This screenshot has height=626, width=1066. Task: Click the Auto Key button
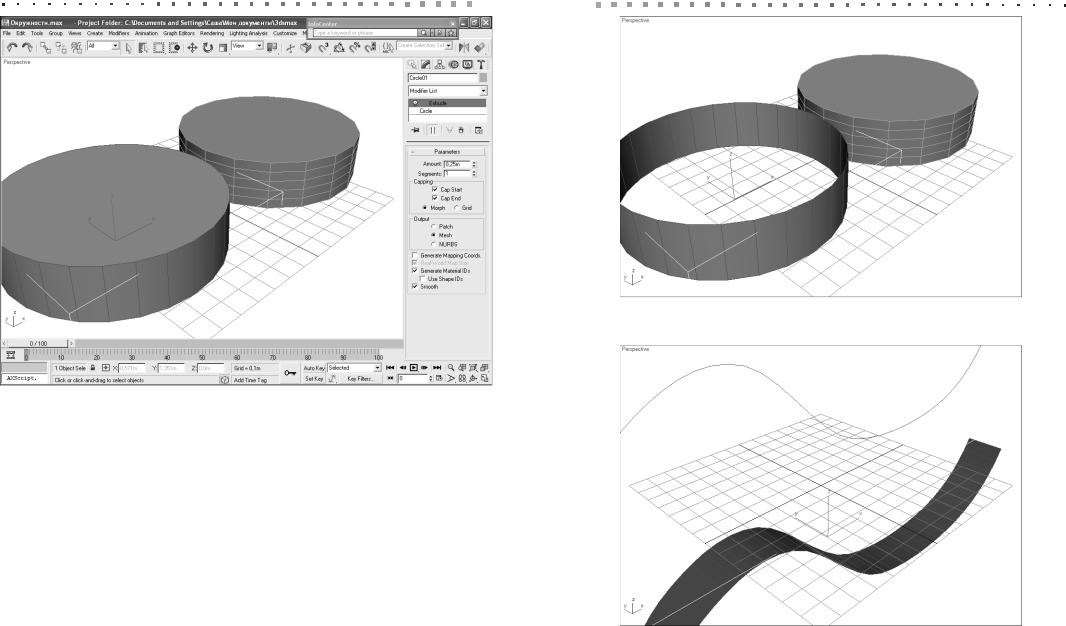pyautogui.click(x=314, y=368)
